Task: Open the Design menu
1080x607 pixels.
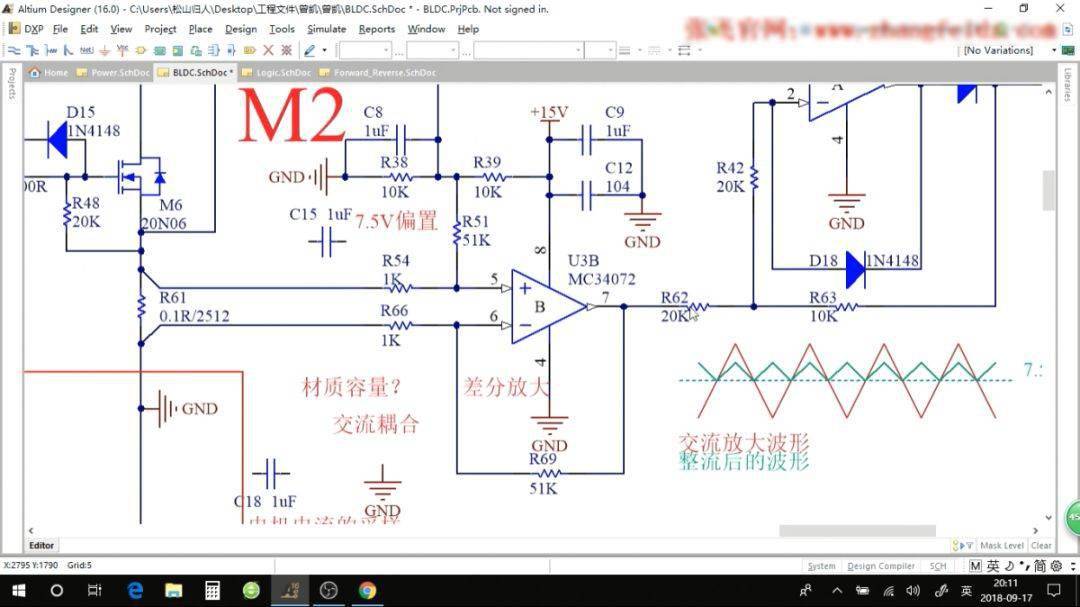Action: point(240,29)
